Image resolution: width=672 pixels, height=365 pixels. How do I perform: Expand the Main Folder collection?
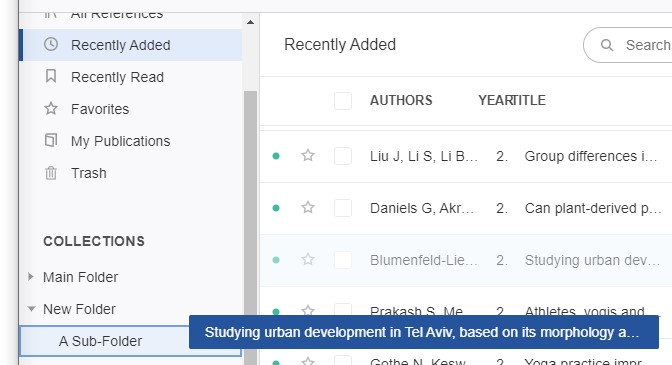30,277
